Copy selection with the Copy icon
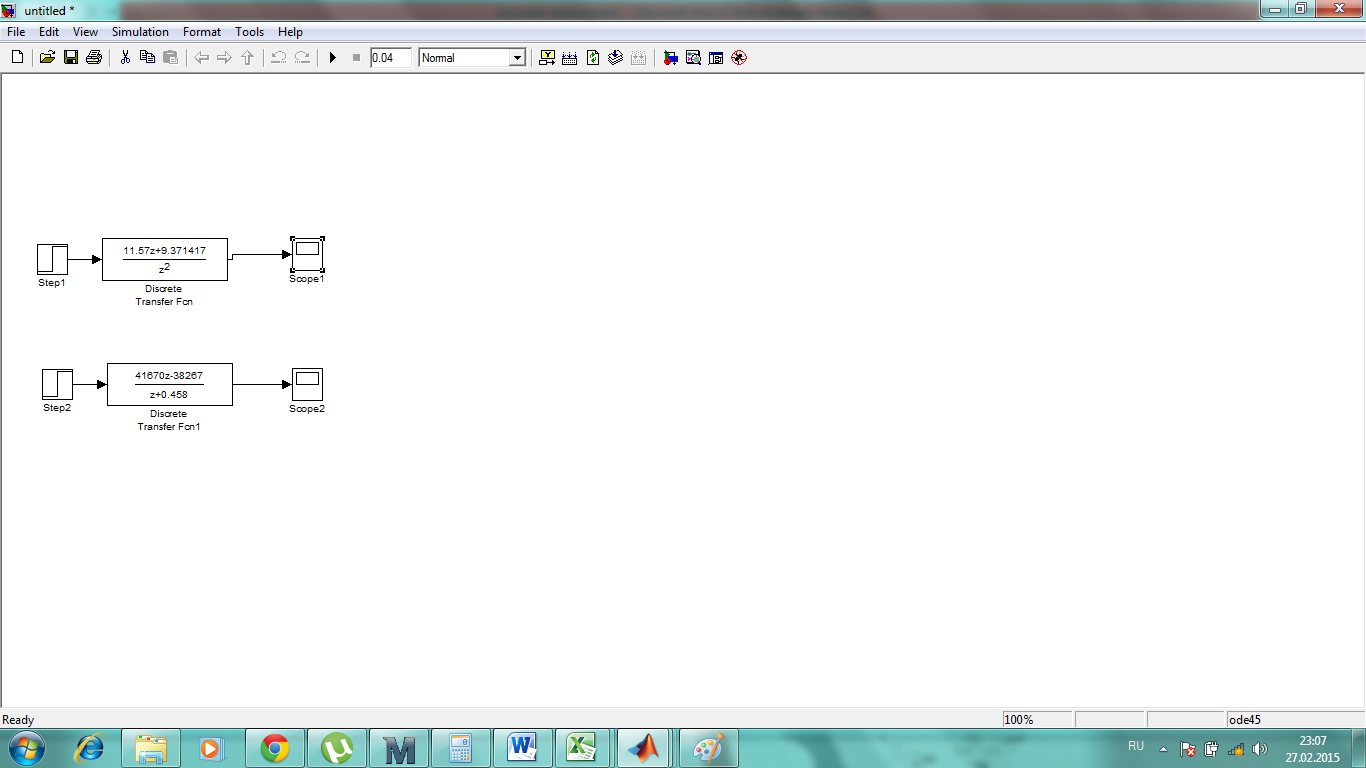Viewport: 1366px width, 768px height. coord(147,58)
